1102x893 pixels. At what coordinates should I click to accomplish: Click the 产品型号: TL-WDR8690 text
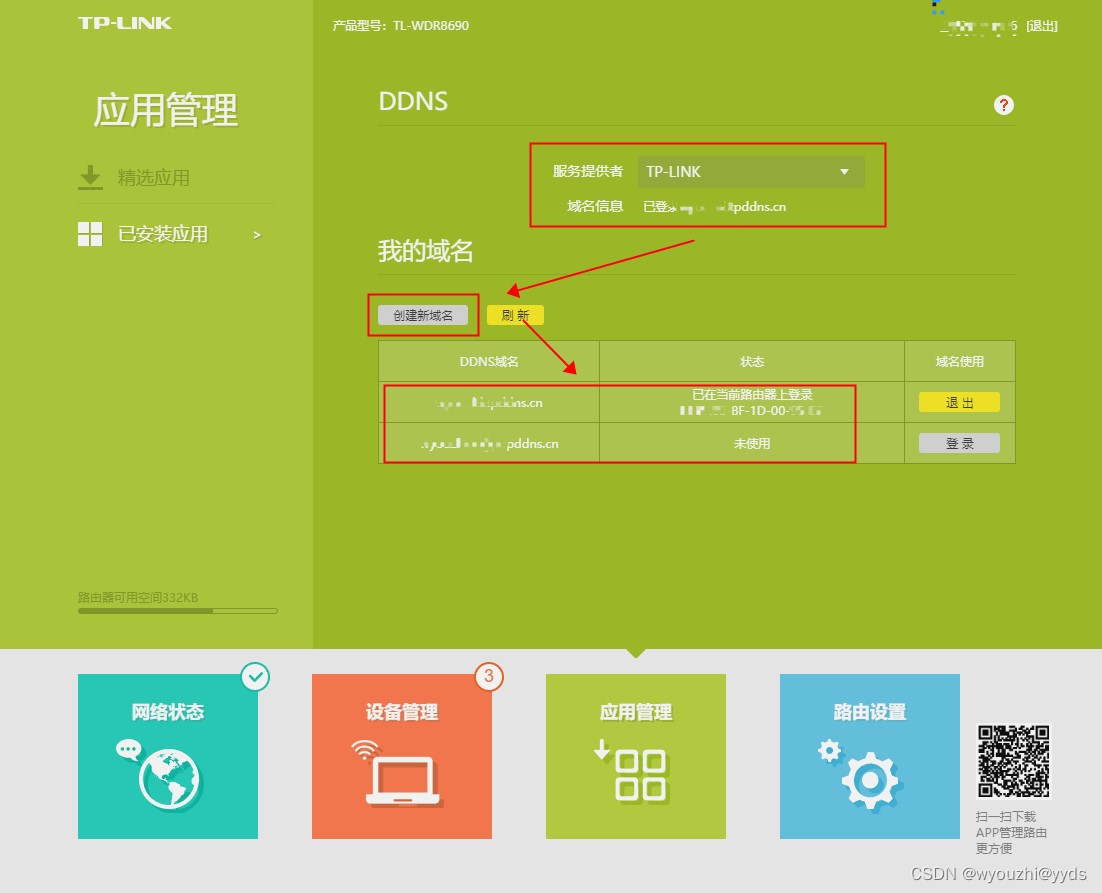point(401,26)
